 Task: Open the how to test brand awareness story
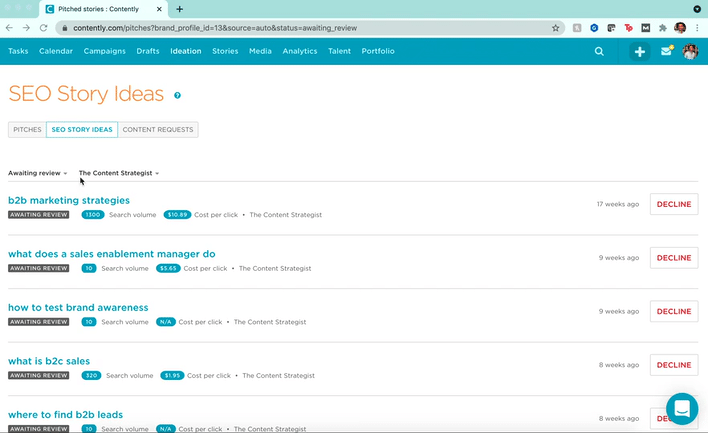(x=78, y=307)
